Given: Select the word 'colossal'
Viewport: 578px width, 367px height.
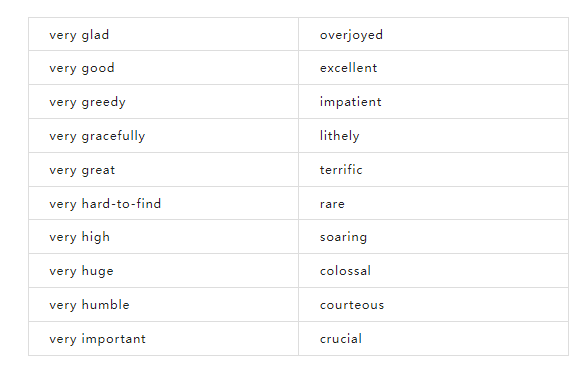Looking at the screenshot, I should coord(345,271).
